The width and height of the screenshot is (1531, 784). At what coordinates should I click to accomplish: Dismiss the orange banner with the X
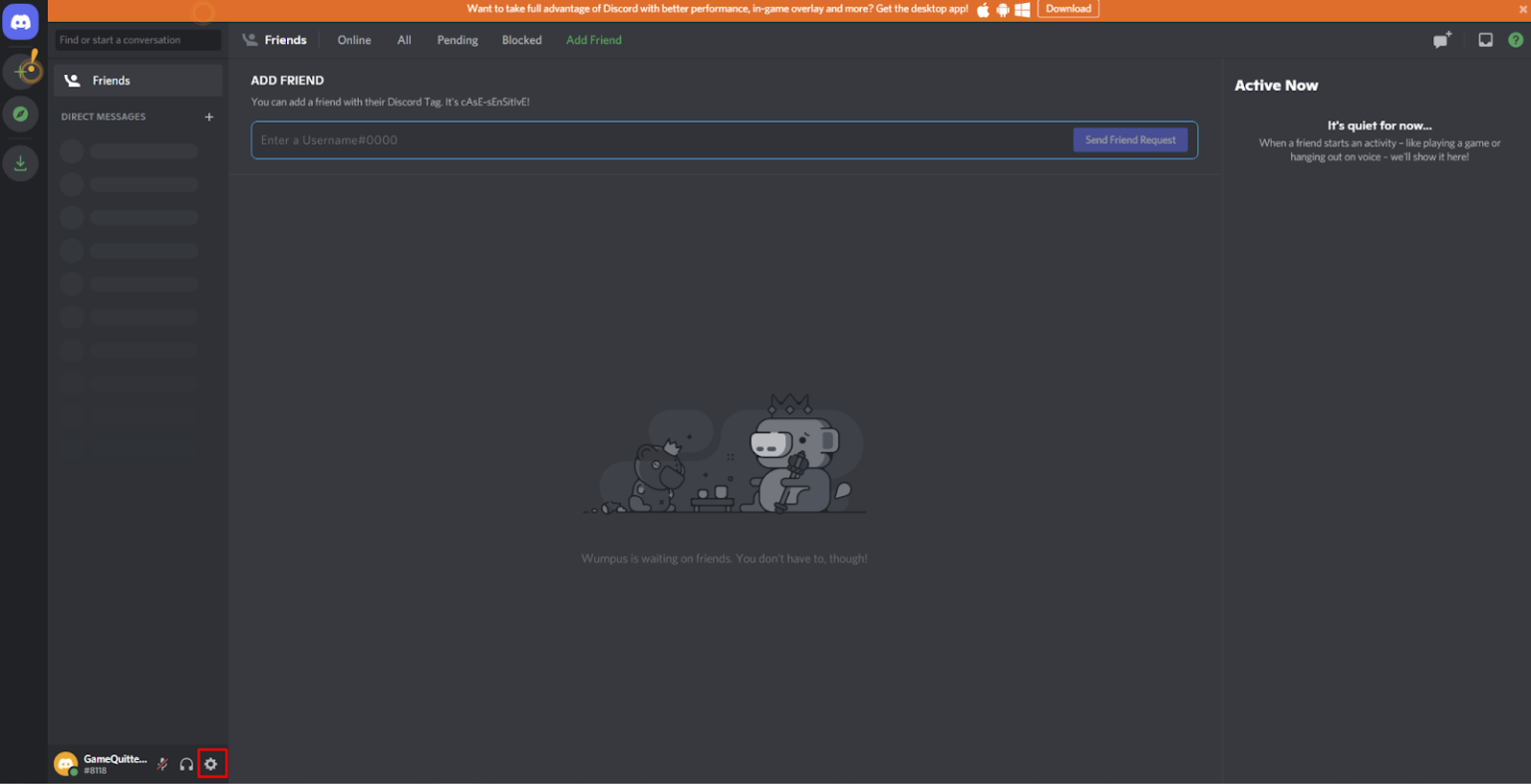pos(1521,9)
